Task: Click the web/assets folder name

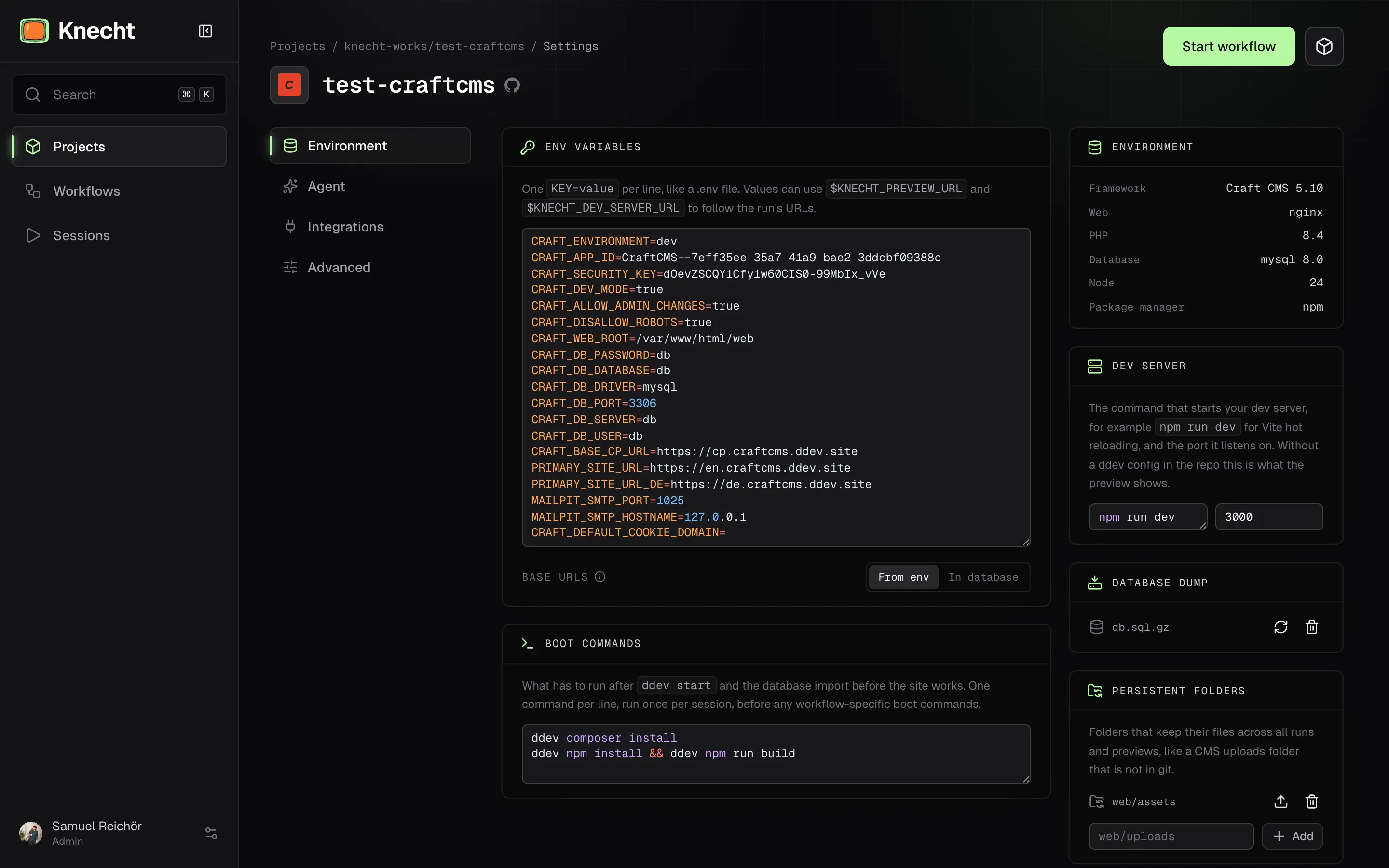Action: tap(1144, 802)
